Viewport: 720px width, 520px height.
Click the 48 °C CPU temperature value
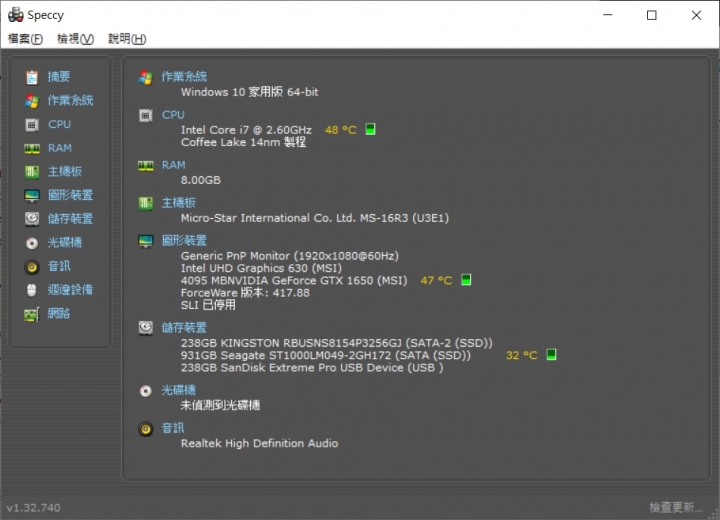click(x=341, y=130)
